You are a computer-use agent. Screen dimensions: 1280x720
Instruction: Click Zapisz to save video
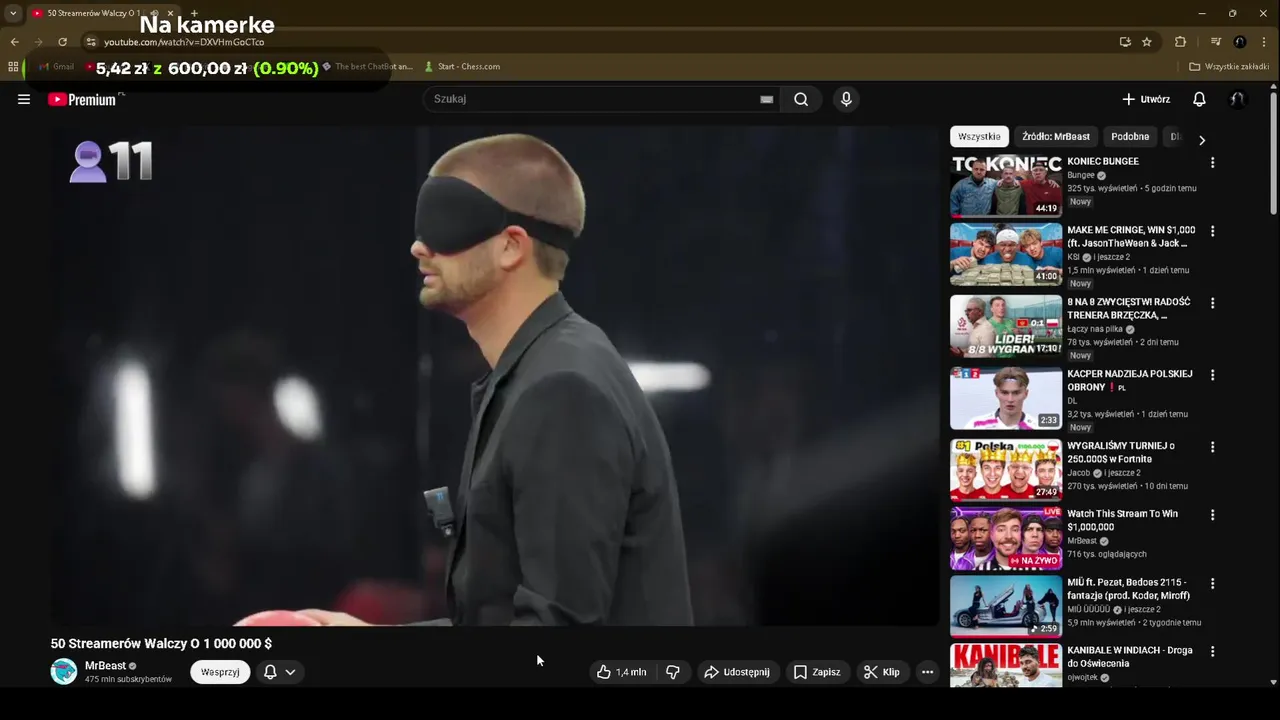pyautogui.click(x=817, y=672)
